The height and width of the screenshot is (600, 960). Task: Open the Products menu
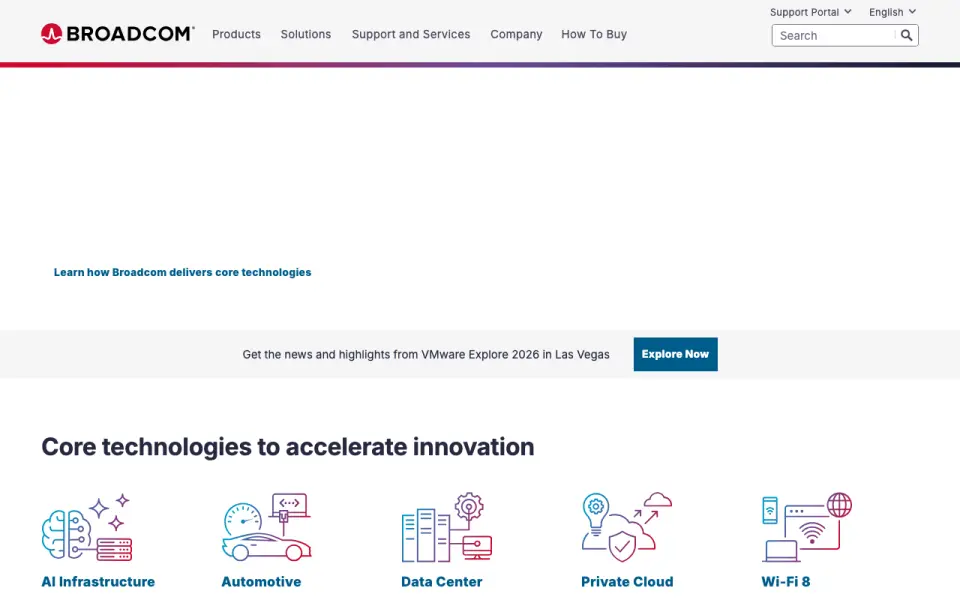[236, 34]
